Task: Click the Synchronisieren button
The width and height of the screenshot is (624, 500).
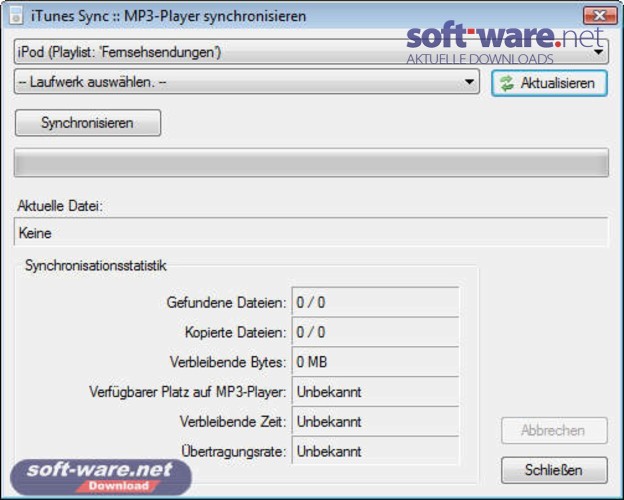Action: point(88,123)
